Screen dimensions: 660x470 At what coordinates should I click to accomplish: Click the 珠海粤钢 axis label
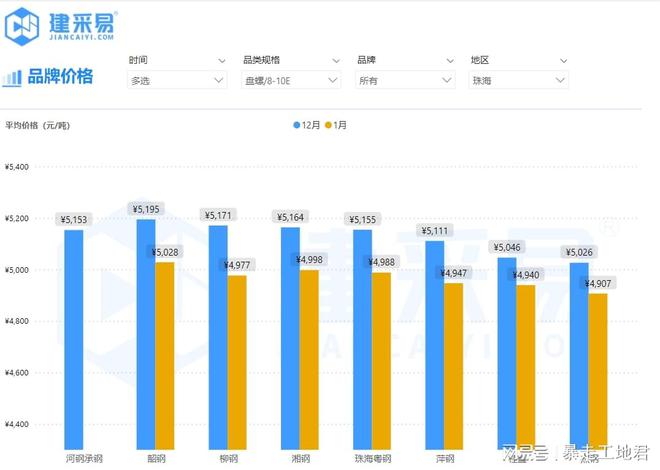coord(373,458)
